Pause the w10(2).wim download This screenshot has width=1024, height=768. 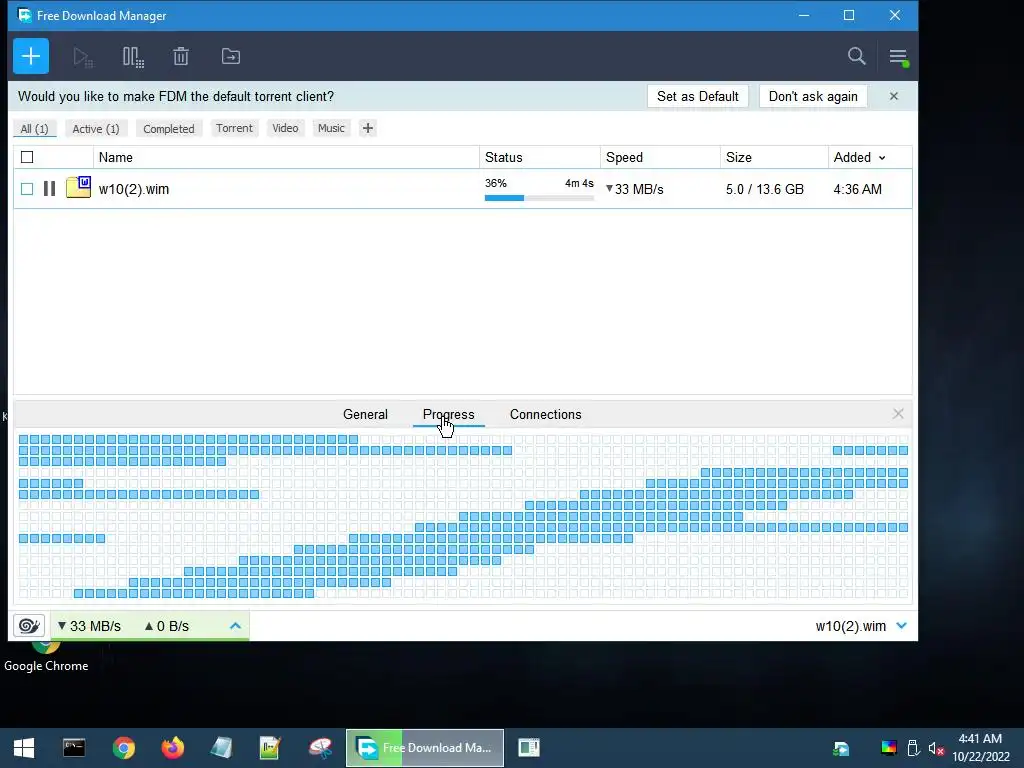(x=49, y=189)
